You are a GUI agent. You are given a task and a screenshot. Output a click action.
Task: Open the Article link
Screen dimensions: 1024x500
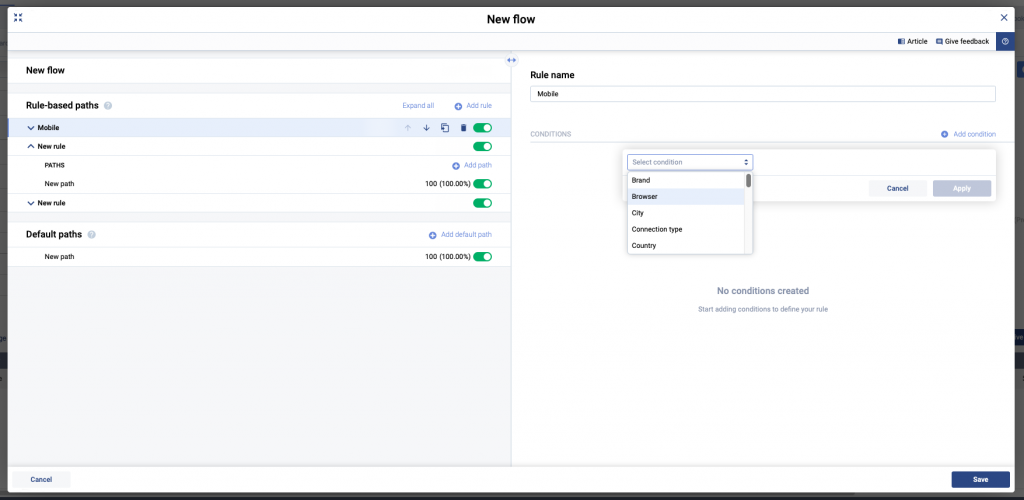click(x=917, y=41)
